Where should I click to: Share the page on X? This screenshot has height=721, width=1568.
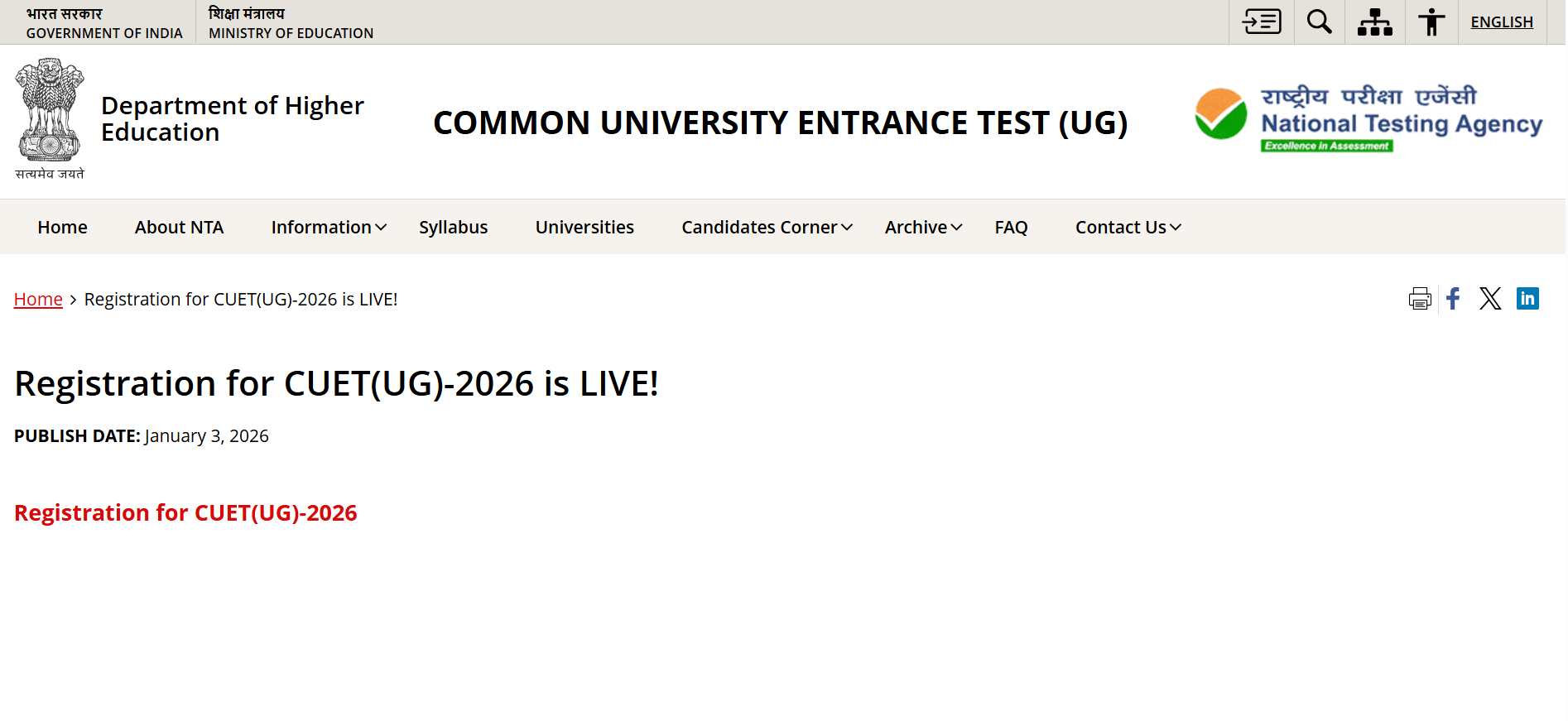(x=1490, y=299)
